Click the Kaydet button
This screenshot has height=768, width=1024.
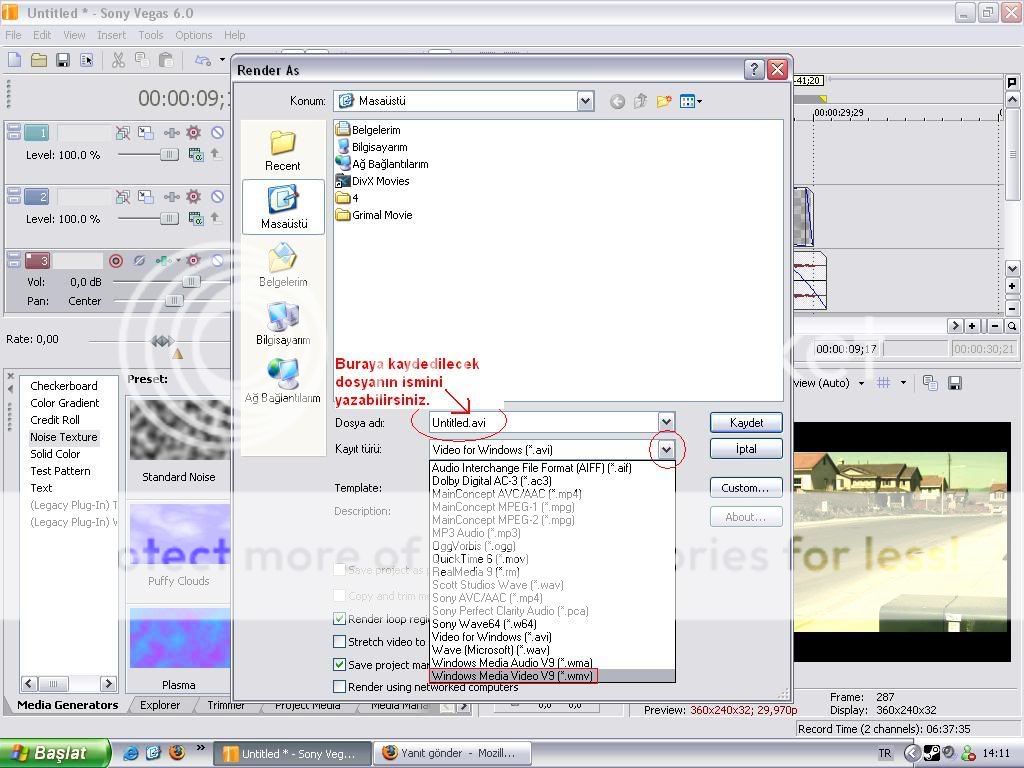(746, 423)
